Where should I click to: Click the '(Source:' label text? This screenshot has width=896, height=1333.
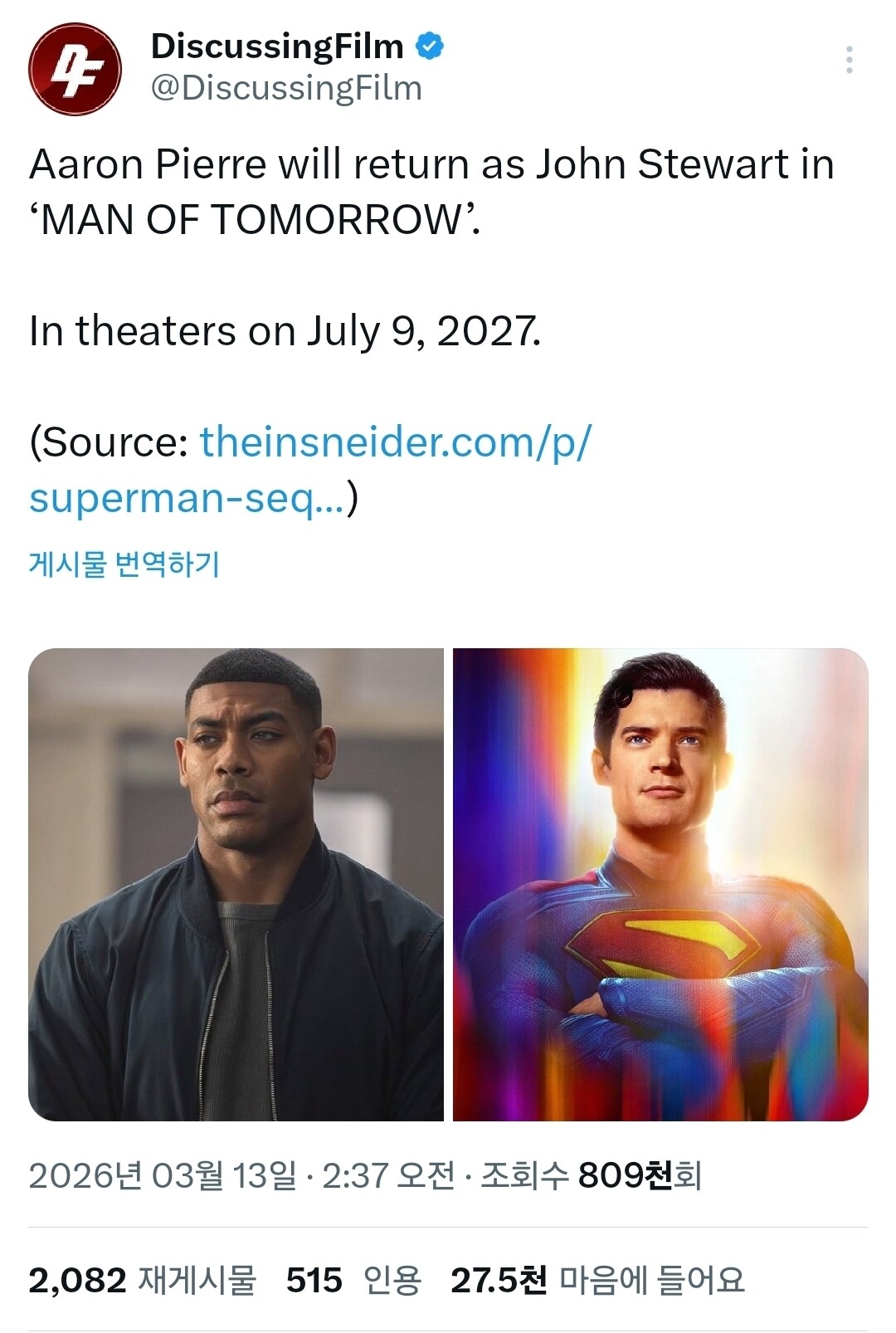(x=109, y=442)
